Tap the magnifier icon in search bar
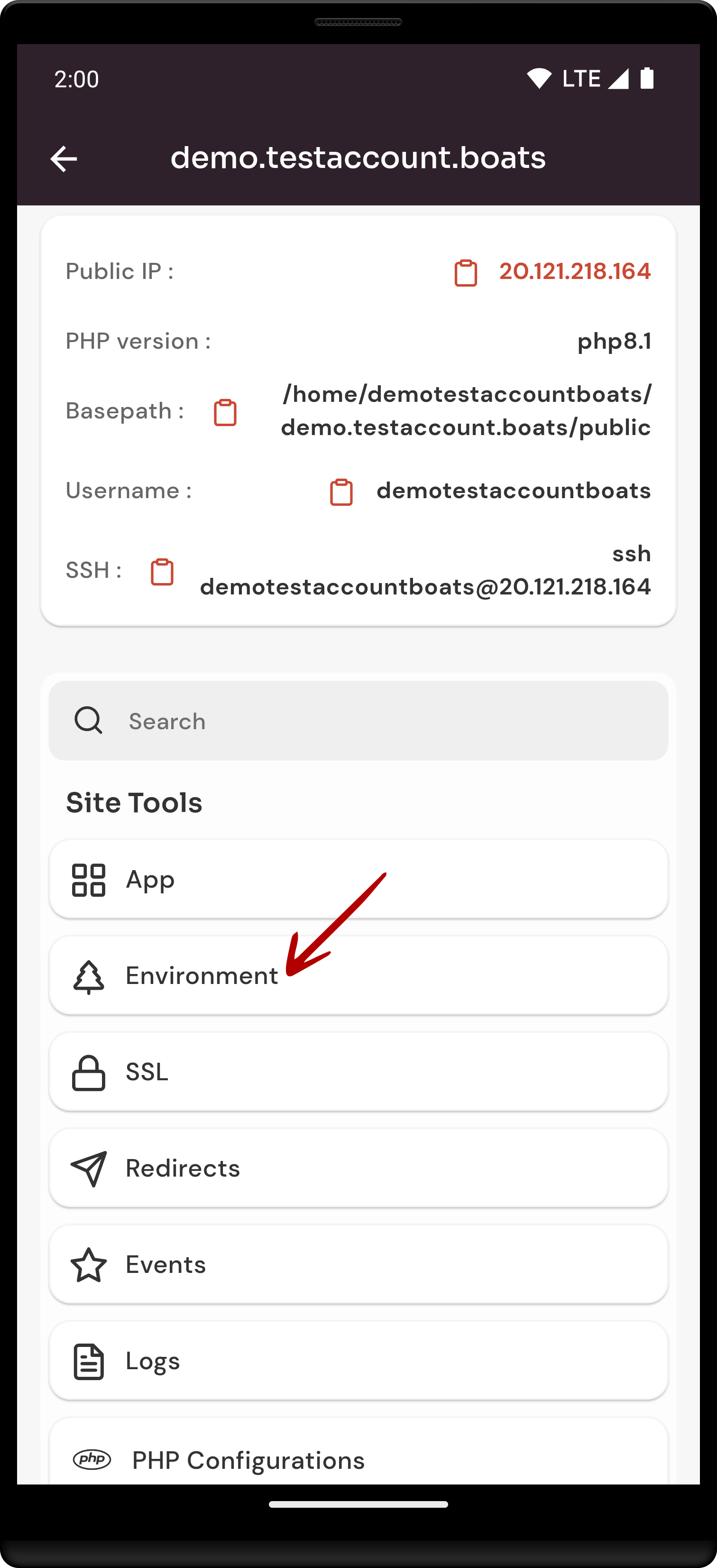 pos(88,720)
